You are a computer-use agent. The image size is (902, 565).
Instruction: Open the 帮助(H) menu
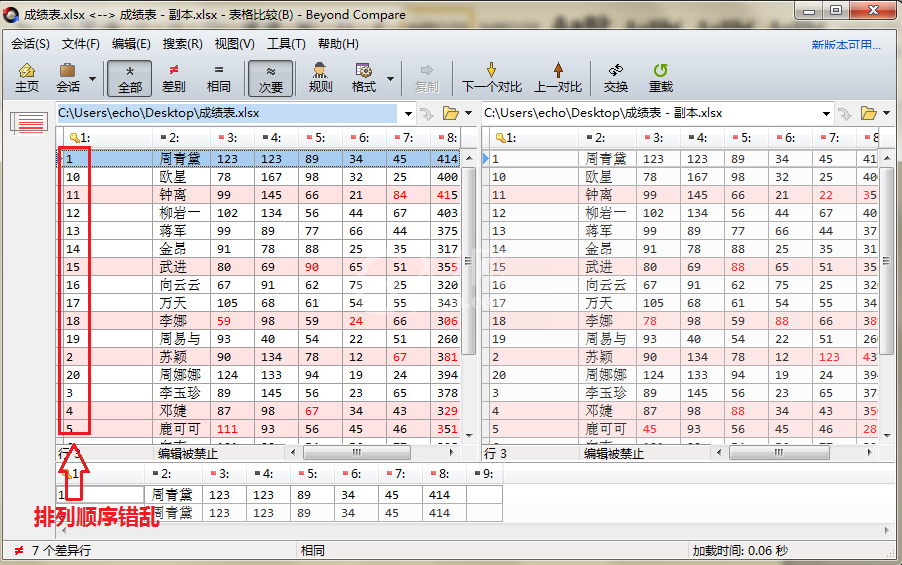click(x=338, y=44)
